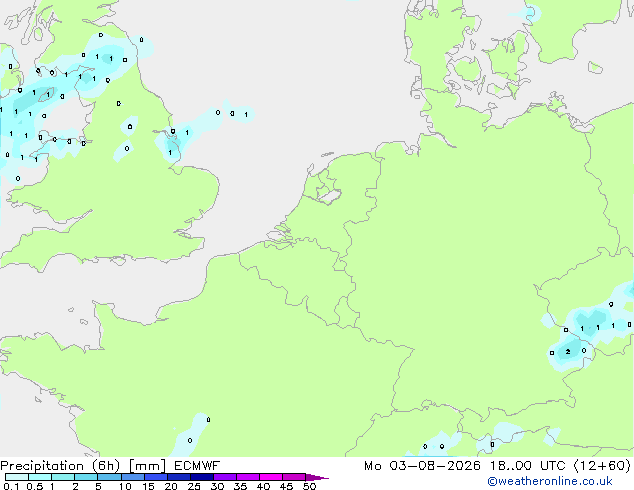This screenshot has height=490, width=634.
Task: Click the 1–2 mm legend color swatch
Action: pos(63,477)
